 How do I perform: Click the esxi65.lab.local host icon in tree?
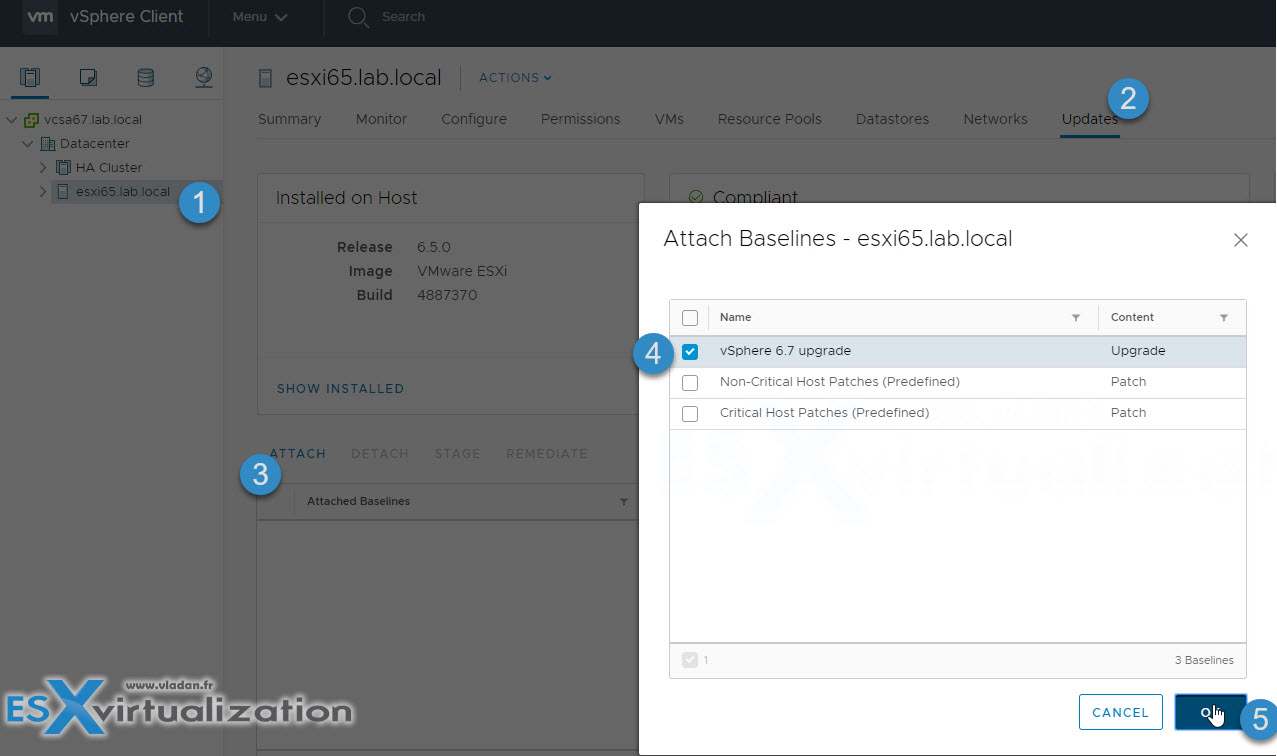pos(63,192)
